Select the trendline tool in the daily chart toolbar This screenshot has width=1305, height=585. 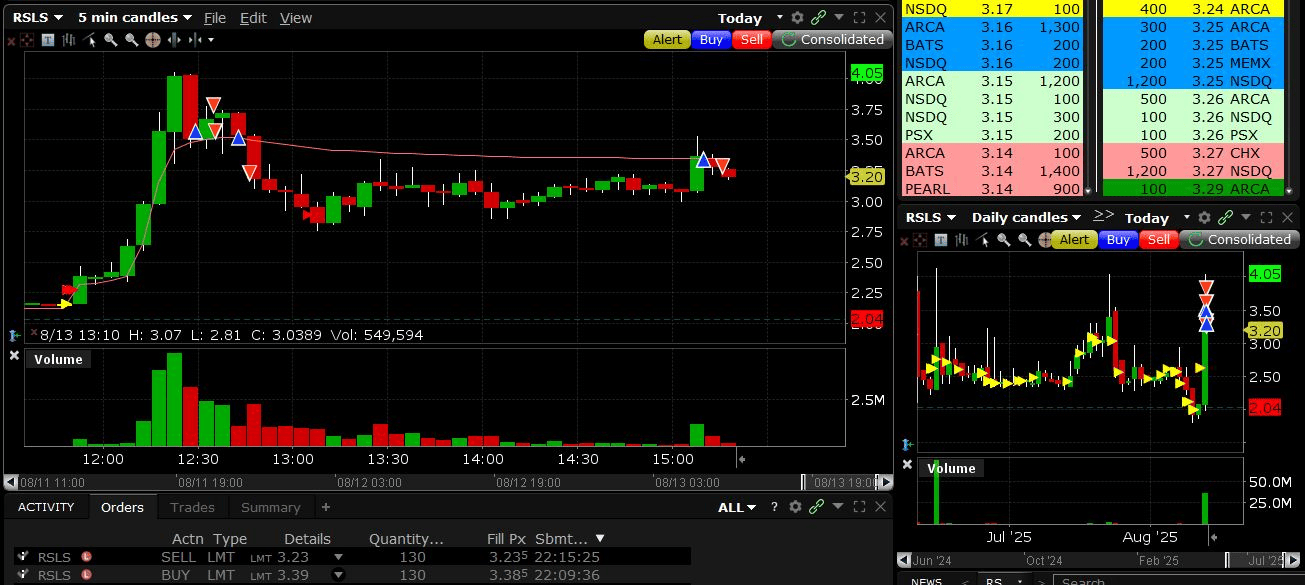pos(982,240)
